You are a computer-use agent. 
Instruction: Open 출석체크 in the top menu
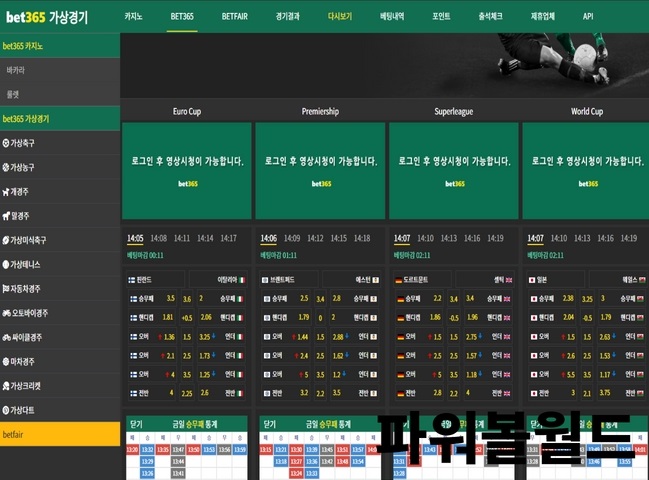[x=490, y=17]
